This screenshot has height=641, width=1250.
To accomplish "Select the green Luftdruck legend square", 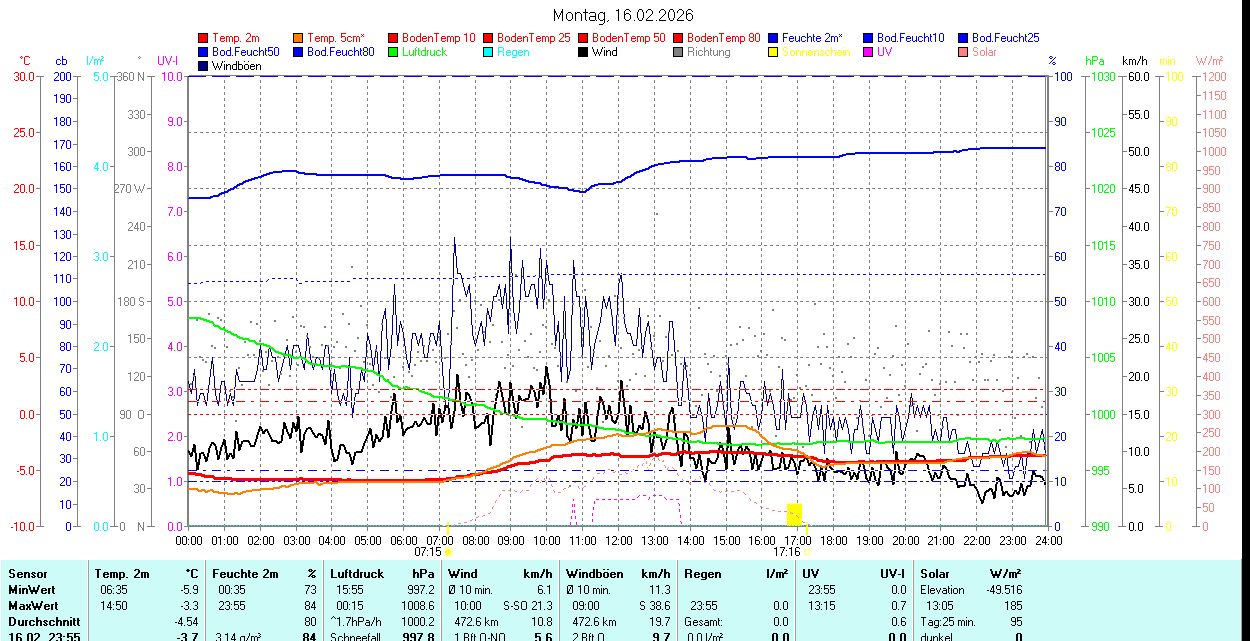I will pyautogui.click(x=394, y=52).
